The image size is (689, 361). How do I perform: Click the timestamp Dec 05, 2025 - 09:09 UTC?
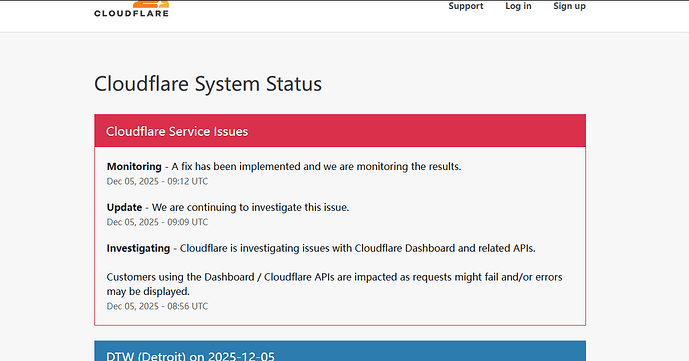point(157,222)
